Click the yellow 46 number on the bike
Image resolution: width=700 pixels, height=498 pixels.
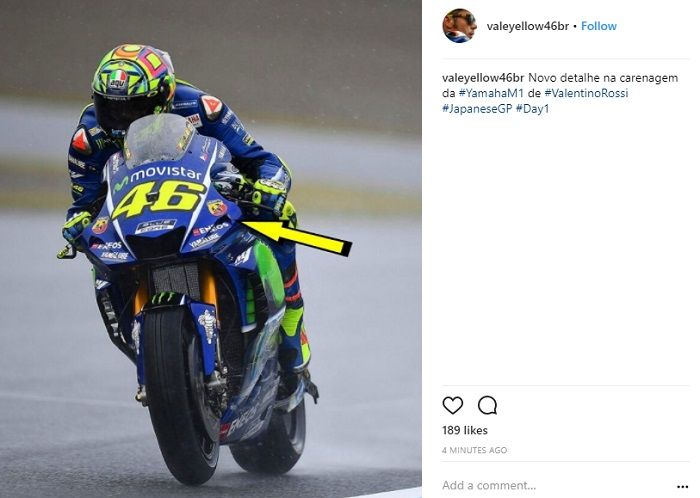point(157,199)
